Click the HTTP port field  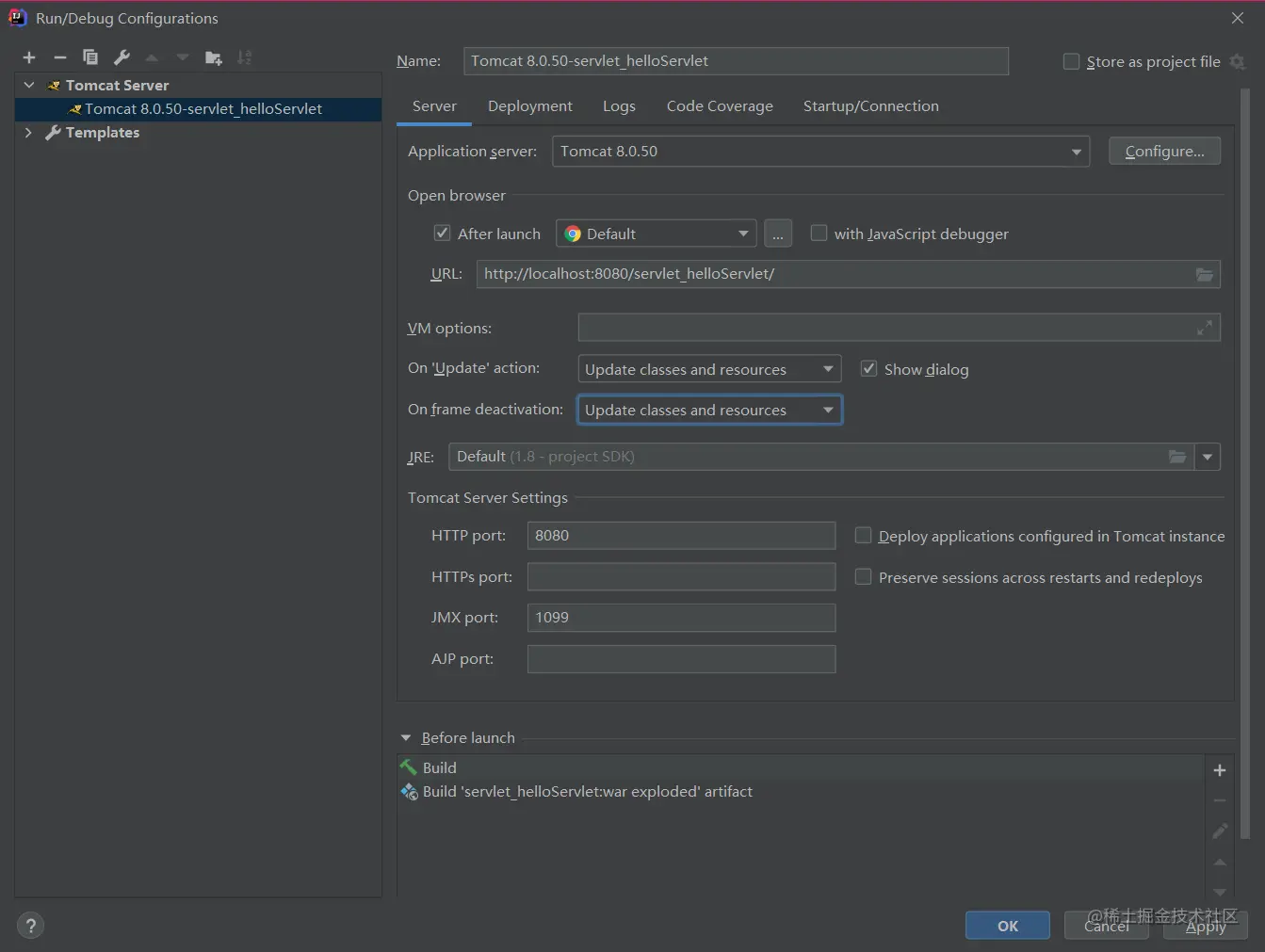[681, 536]
